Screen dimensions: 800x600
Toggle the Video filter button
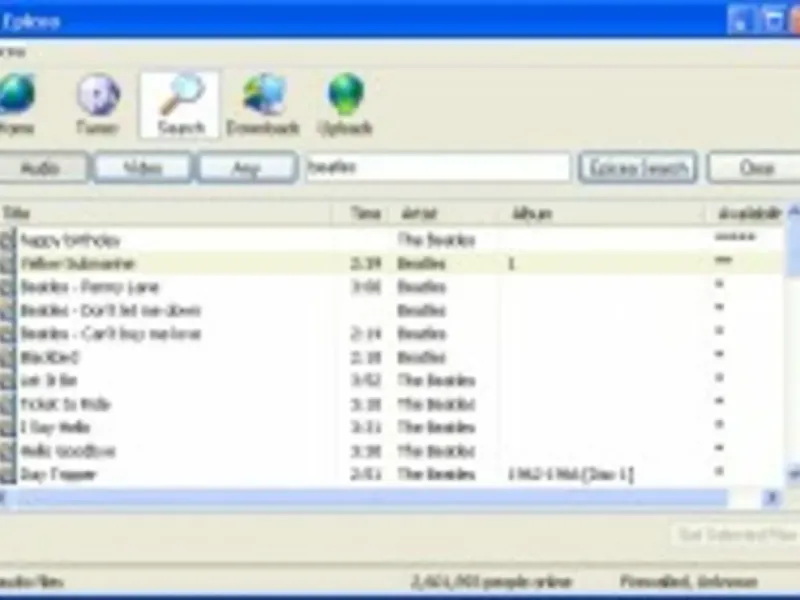pyautogui.click(x=143, y=167)
